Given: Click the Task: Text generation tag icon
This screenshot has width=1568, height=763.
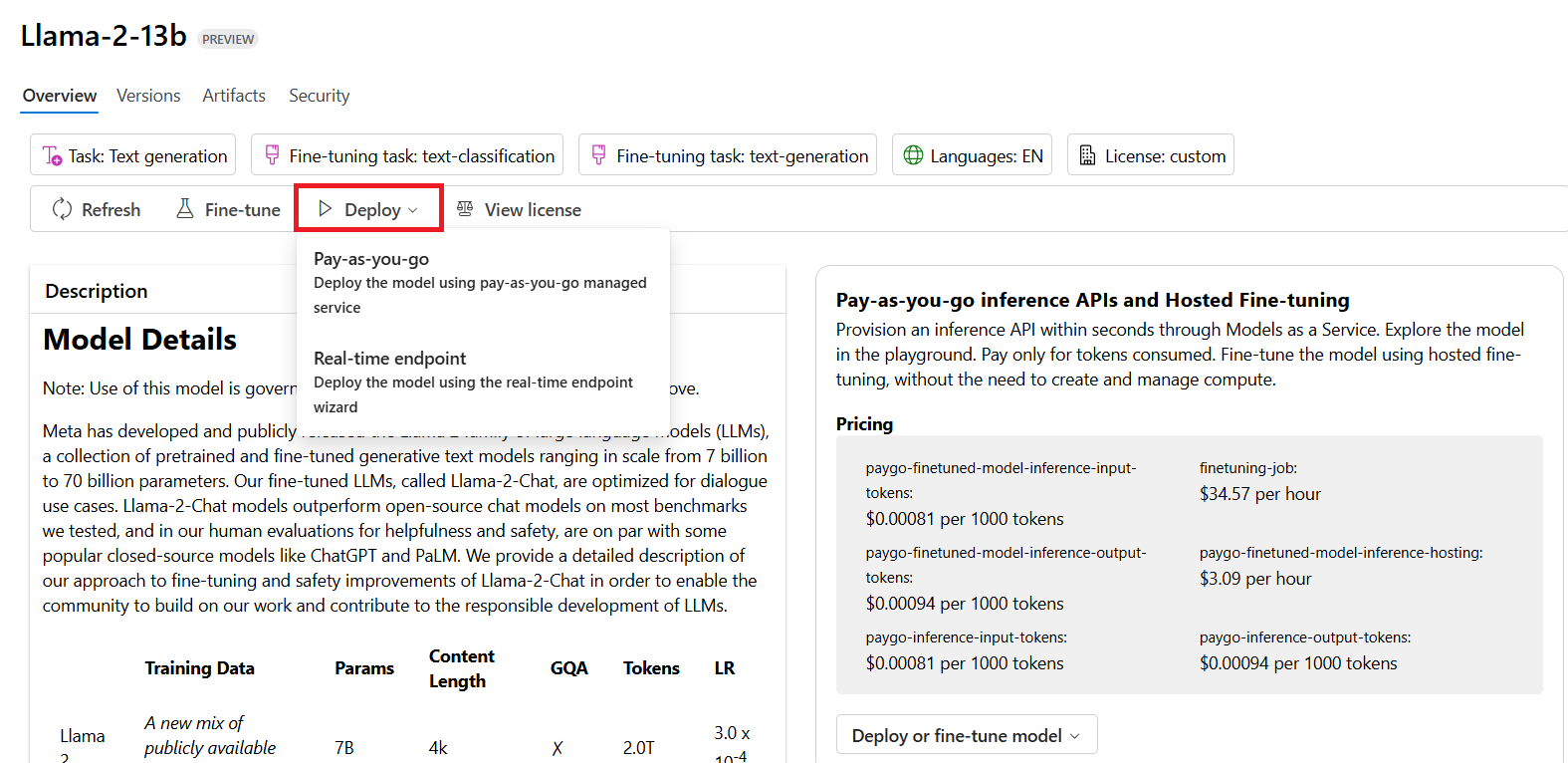Looking at the screenshot, I should coord(52,156).
